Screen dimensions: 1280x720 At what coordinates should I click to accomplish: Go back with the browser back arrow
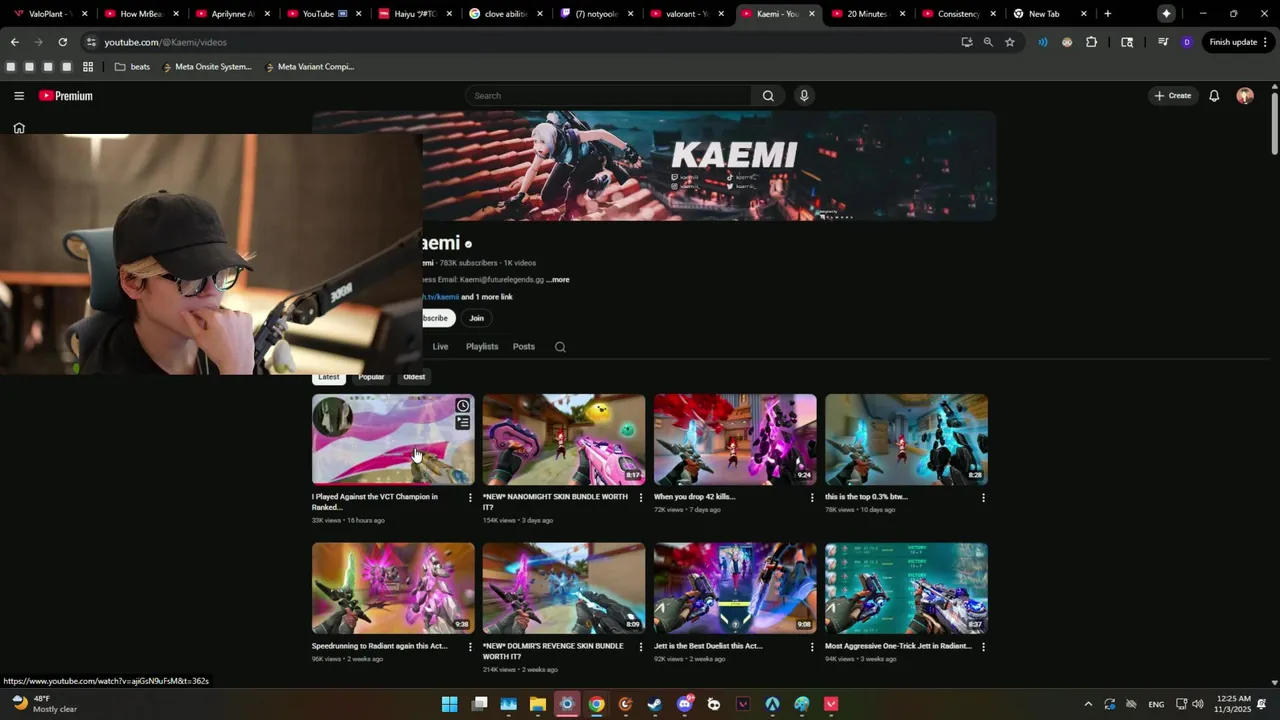[14, 42]
